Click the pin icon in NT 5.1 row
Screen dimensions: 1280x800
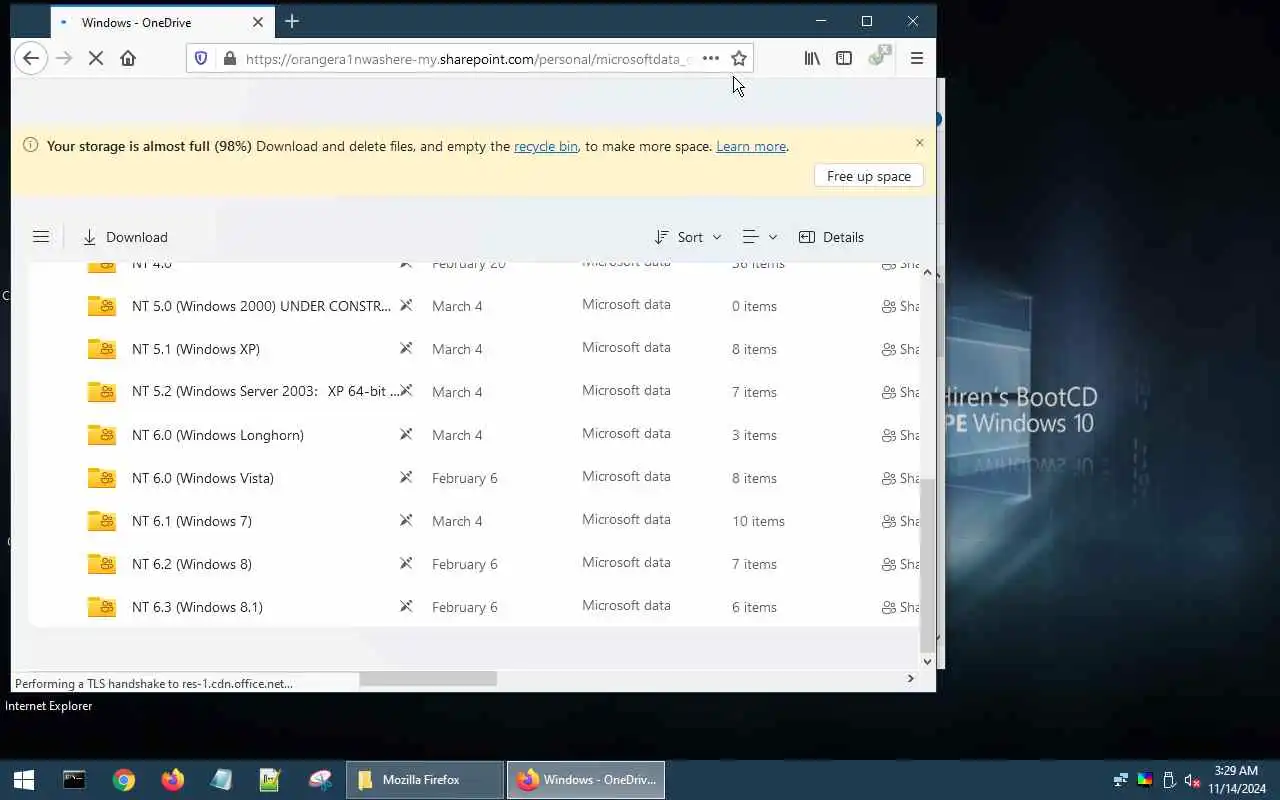pos(406,348)
